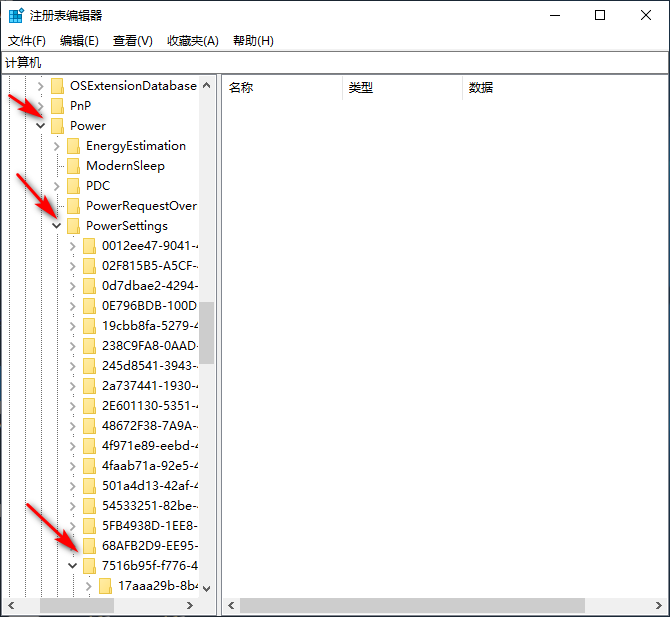This screenshot has height=617, width=670.
Task: Click the Registry Editor app icon in title bar
Action: point(16,15)
